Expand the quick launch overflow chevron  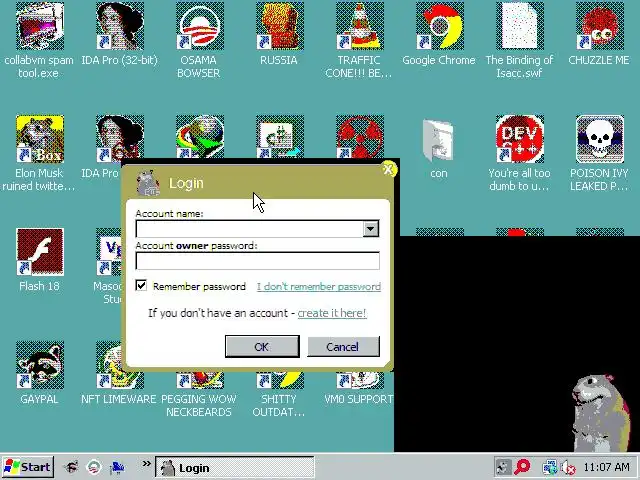pyautogui.click(x=146, y=464)
